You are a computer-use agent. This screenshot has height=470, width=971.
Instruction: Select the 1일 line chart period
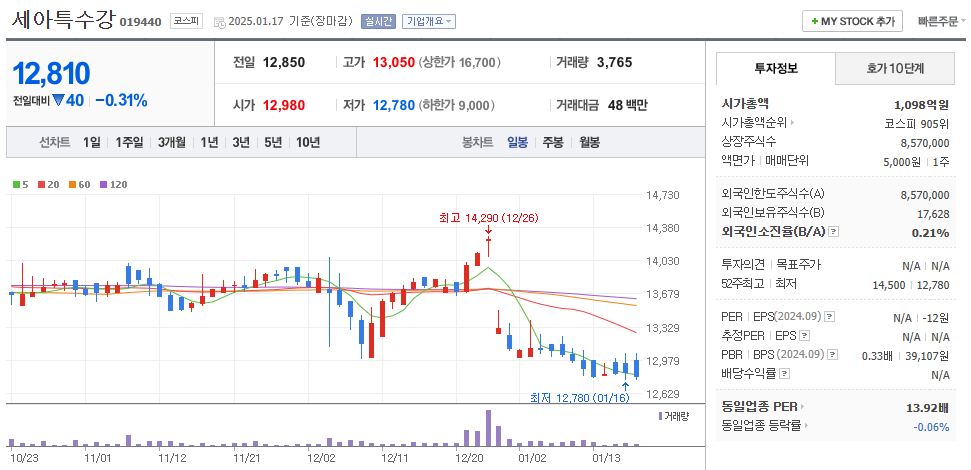[92, 142]
